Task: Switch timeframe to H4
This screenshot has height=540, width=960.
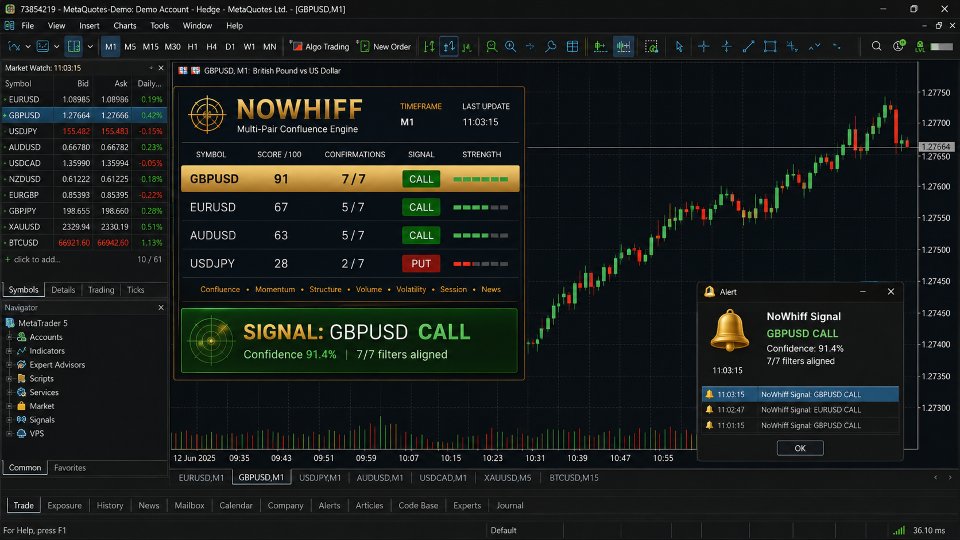Action: (x=211, y=47)
